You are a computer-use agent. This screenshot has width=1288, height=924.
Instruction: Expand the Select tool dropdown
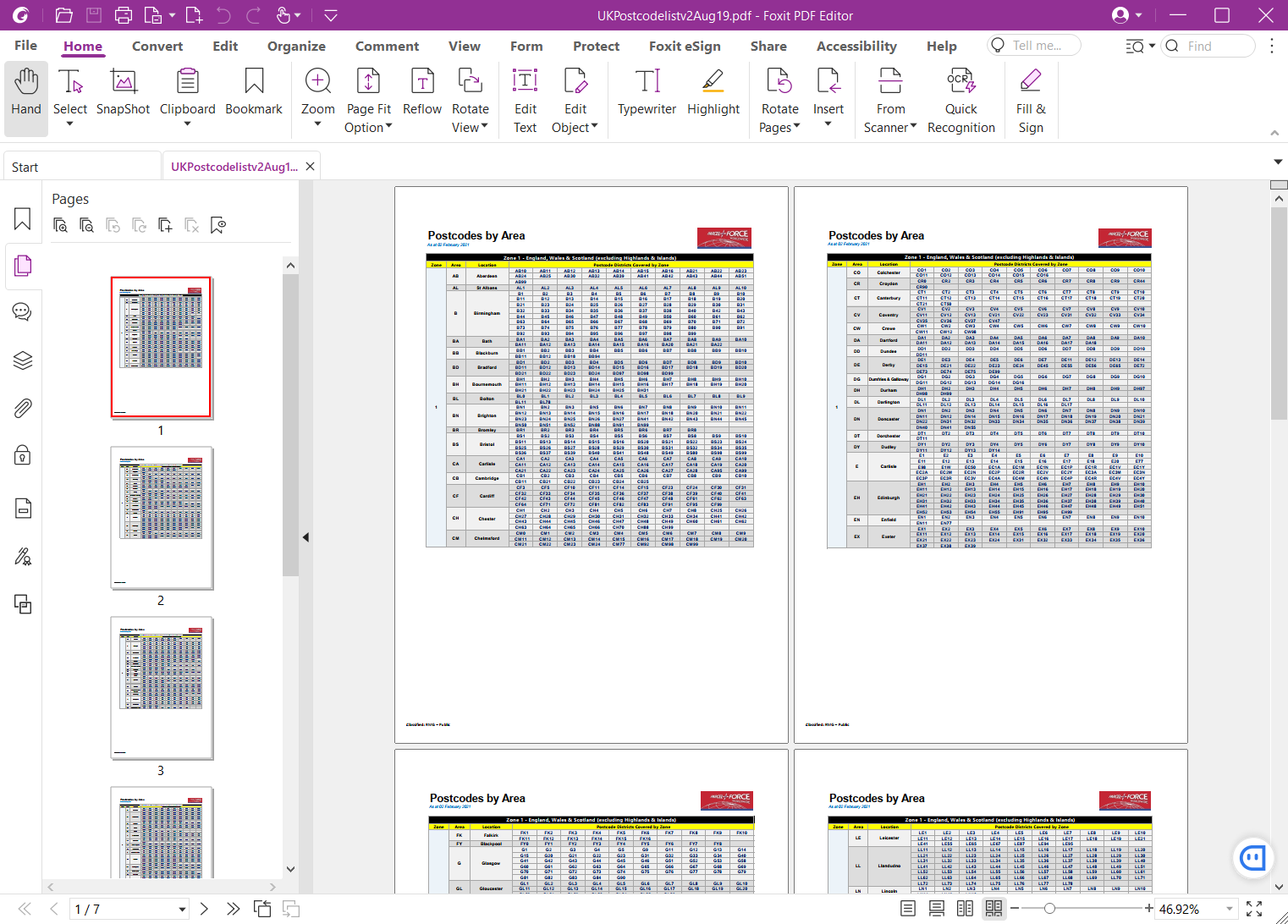[69, 124]
